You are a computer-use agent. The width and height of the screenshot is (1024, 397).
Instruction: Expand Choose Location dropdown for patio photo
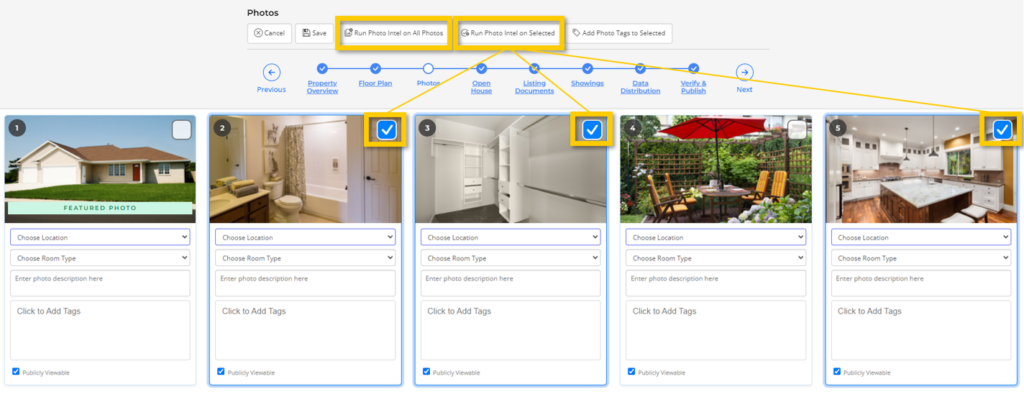pyautogui.click(x=716, y=238)
